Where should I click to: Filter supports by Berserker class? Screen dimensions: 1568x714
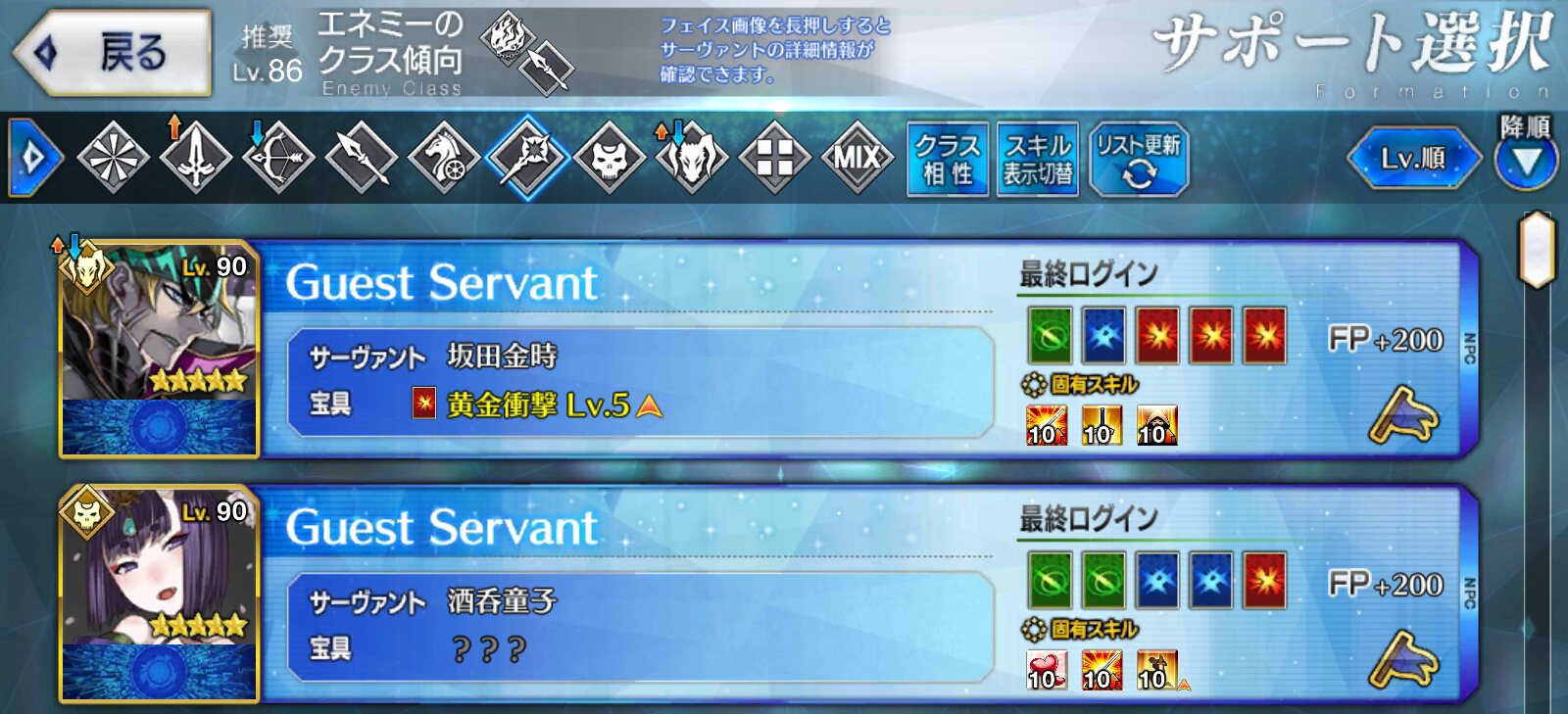click(692, 157)
